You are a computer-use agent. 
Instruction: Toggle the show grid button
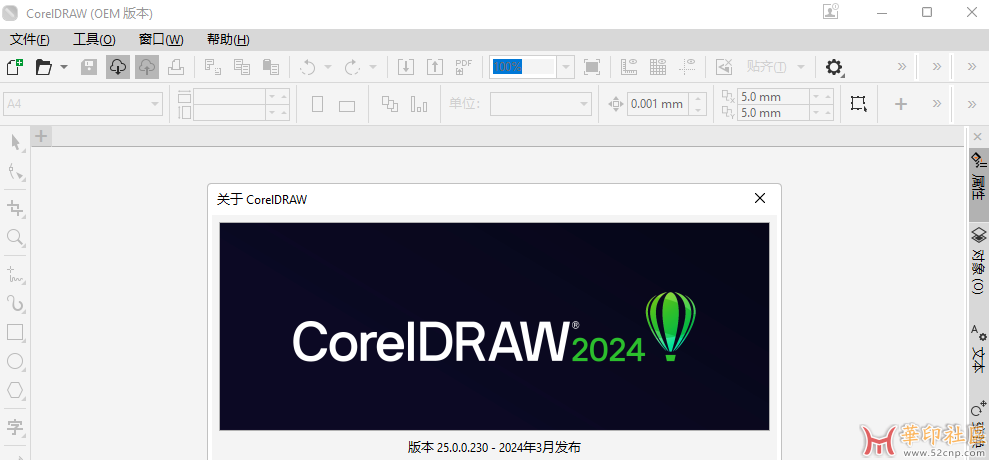pos(658,67)
